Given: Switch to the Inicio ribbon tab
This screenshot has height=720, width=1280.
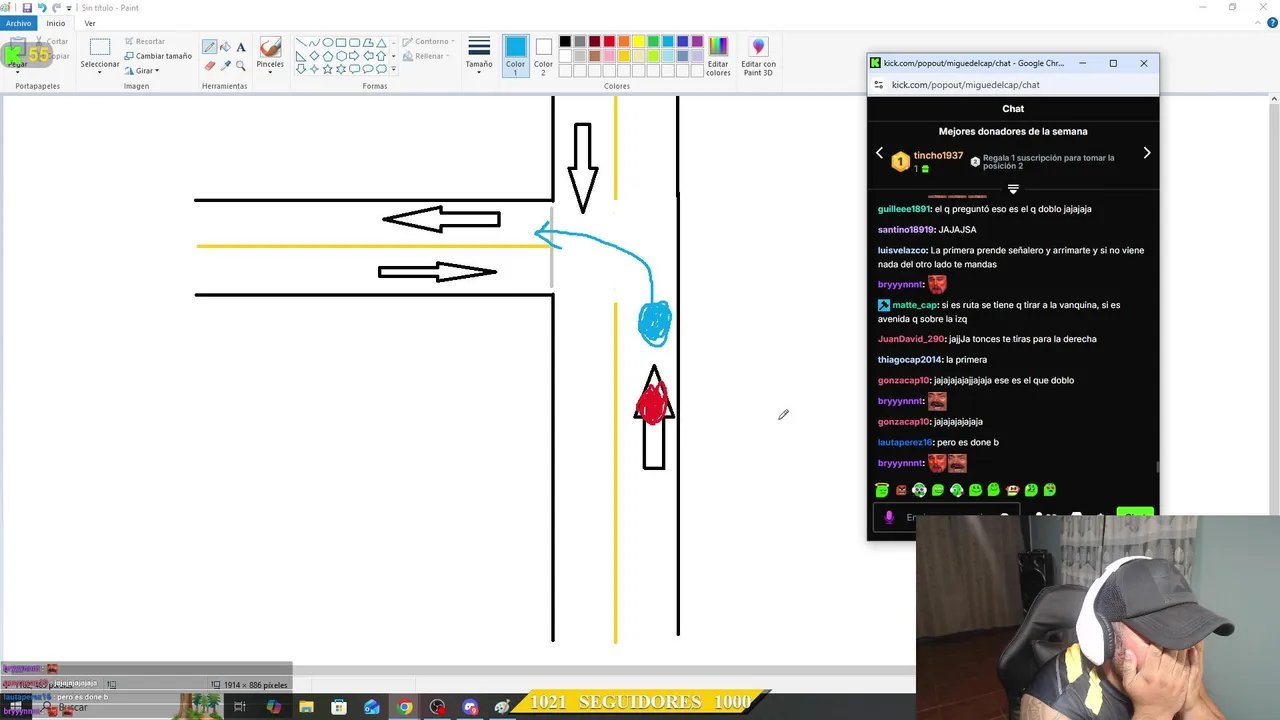Looking at the screenshot, I should tap(56, 23).
